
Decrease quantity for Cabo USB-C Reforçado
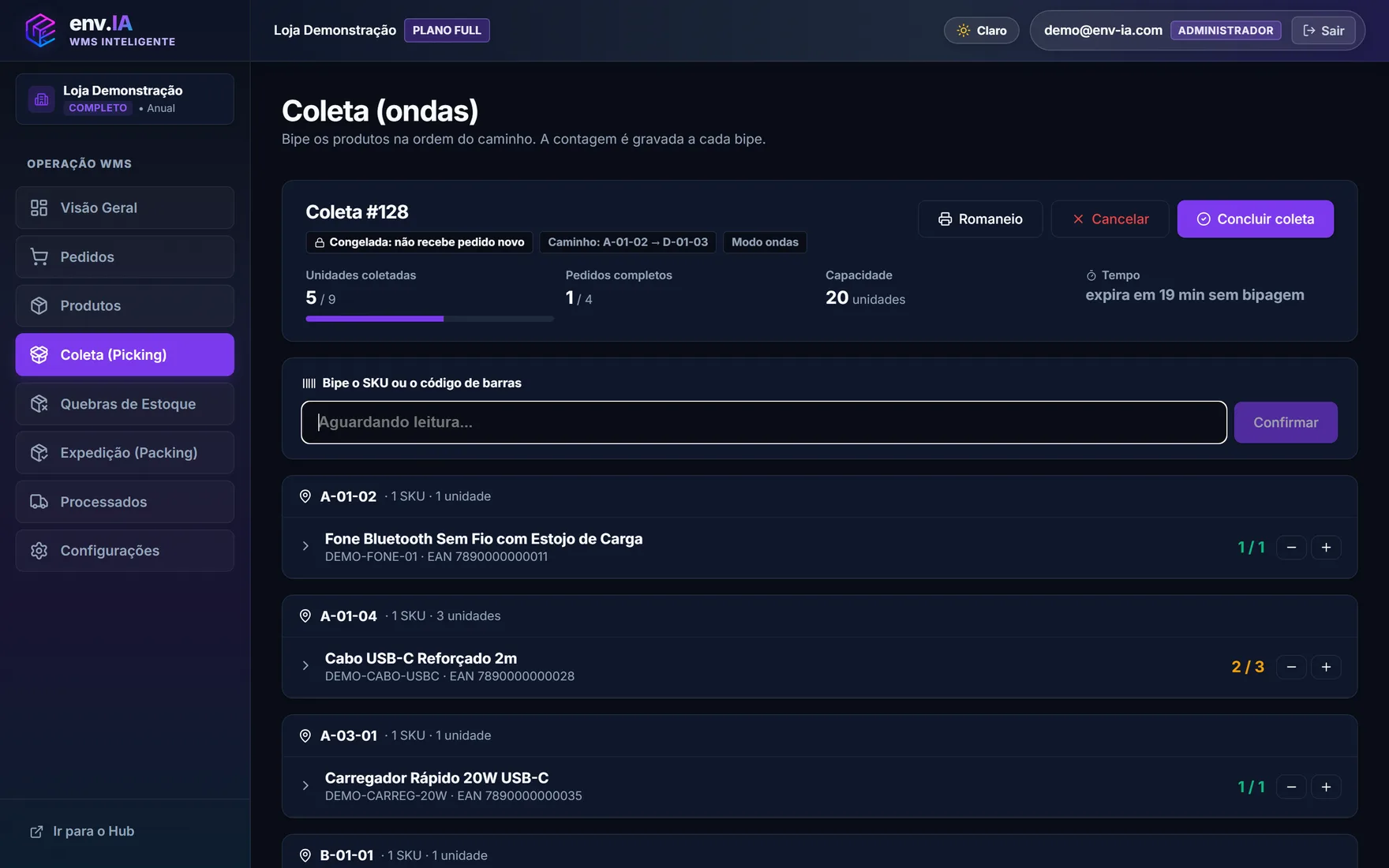(x=1291, y=668)
